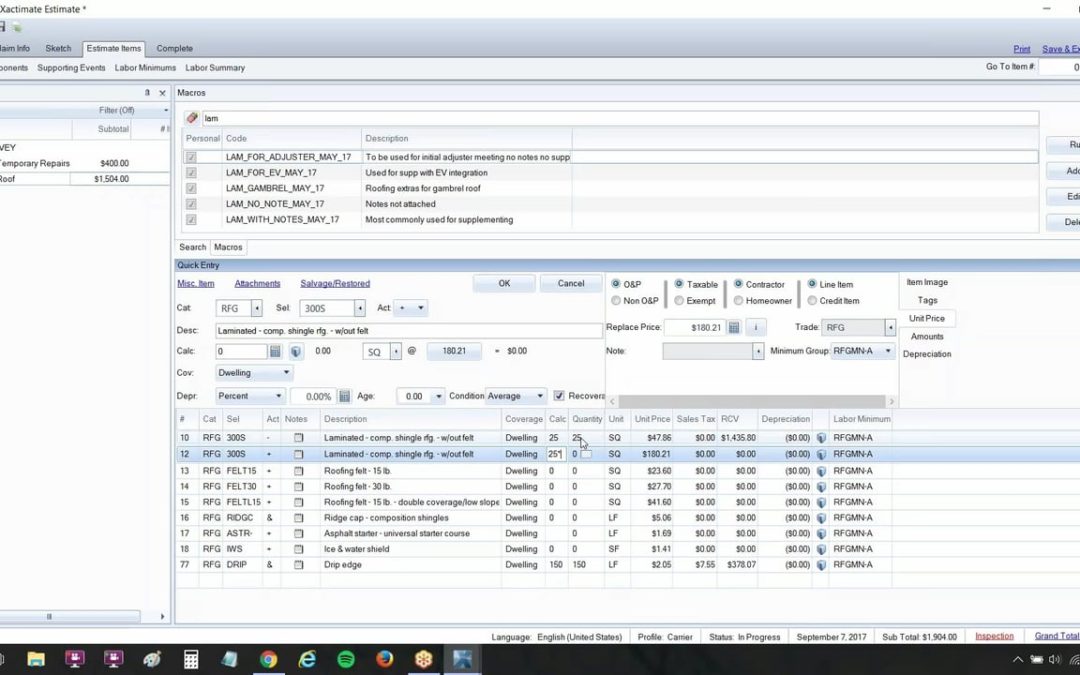
Task: Click the right arrow of left panel scrollbar
Action: click(163, 616)
